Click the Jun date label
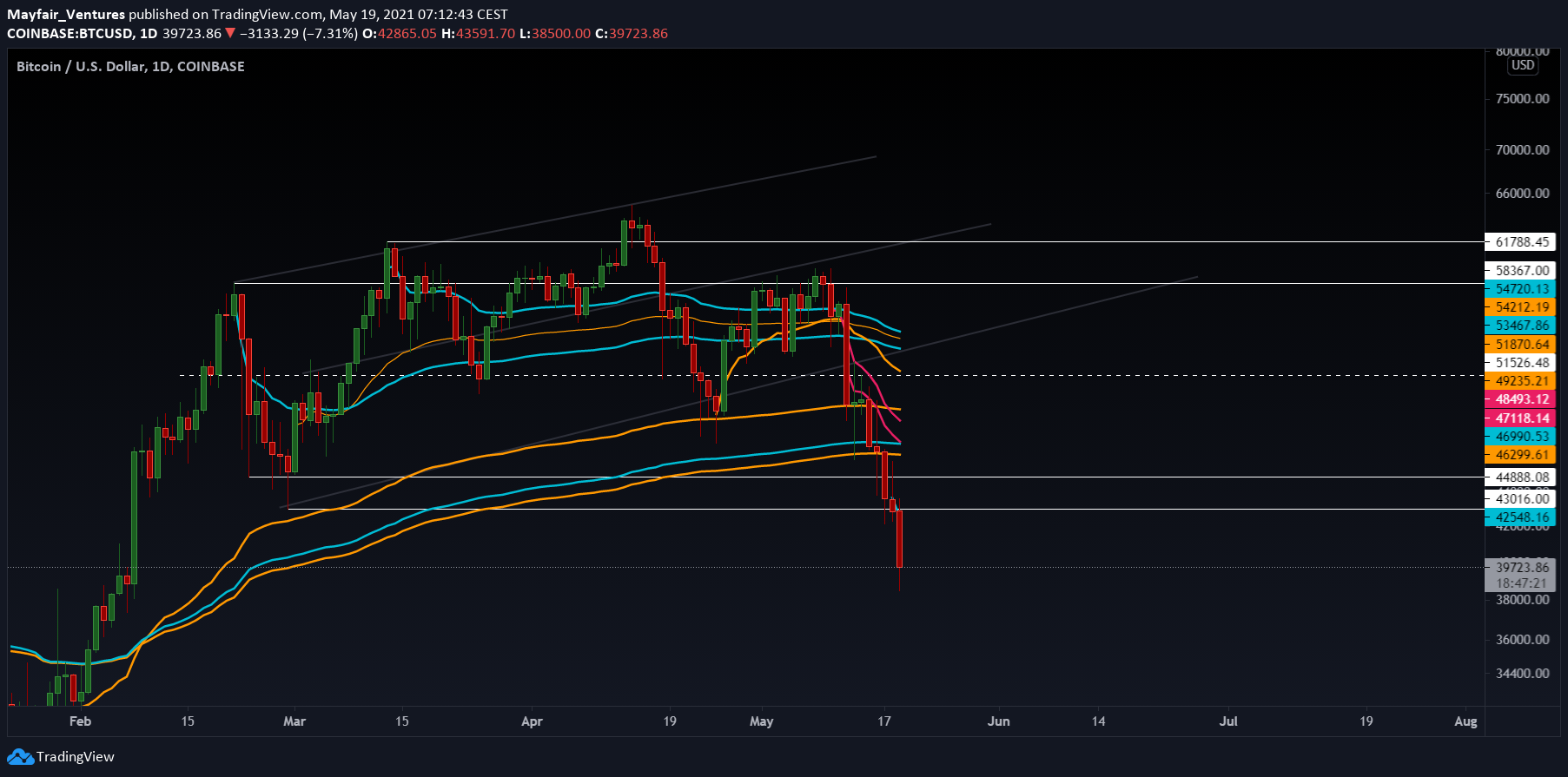This screenshot has width=1568, height=777. 999,721
